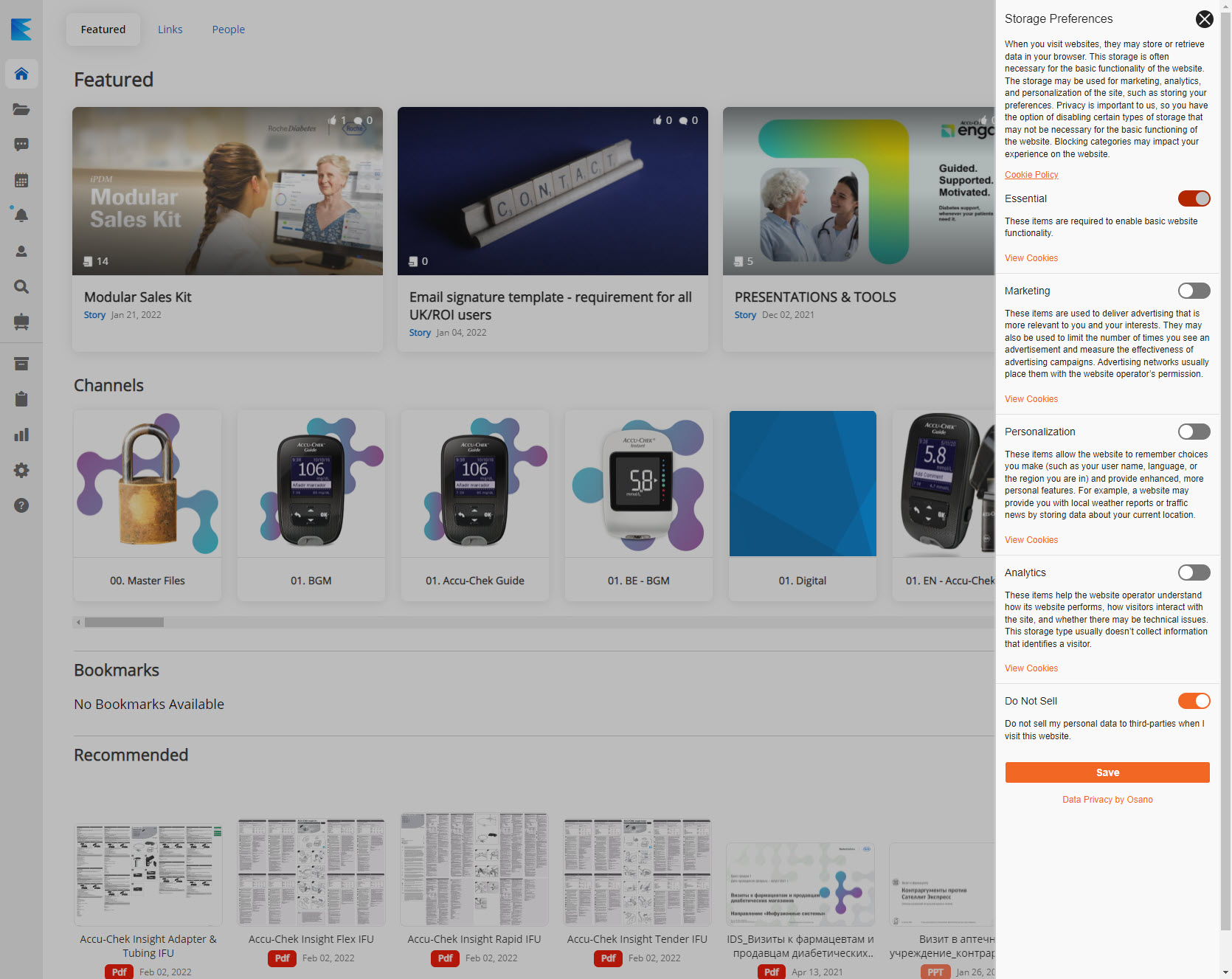
Task: Open Accu-Chek Insight Tender IFU thumbnail
Action: (637, 871)
